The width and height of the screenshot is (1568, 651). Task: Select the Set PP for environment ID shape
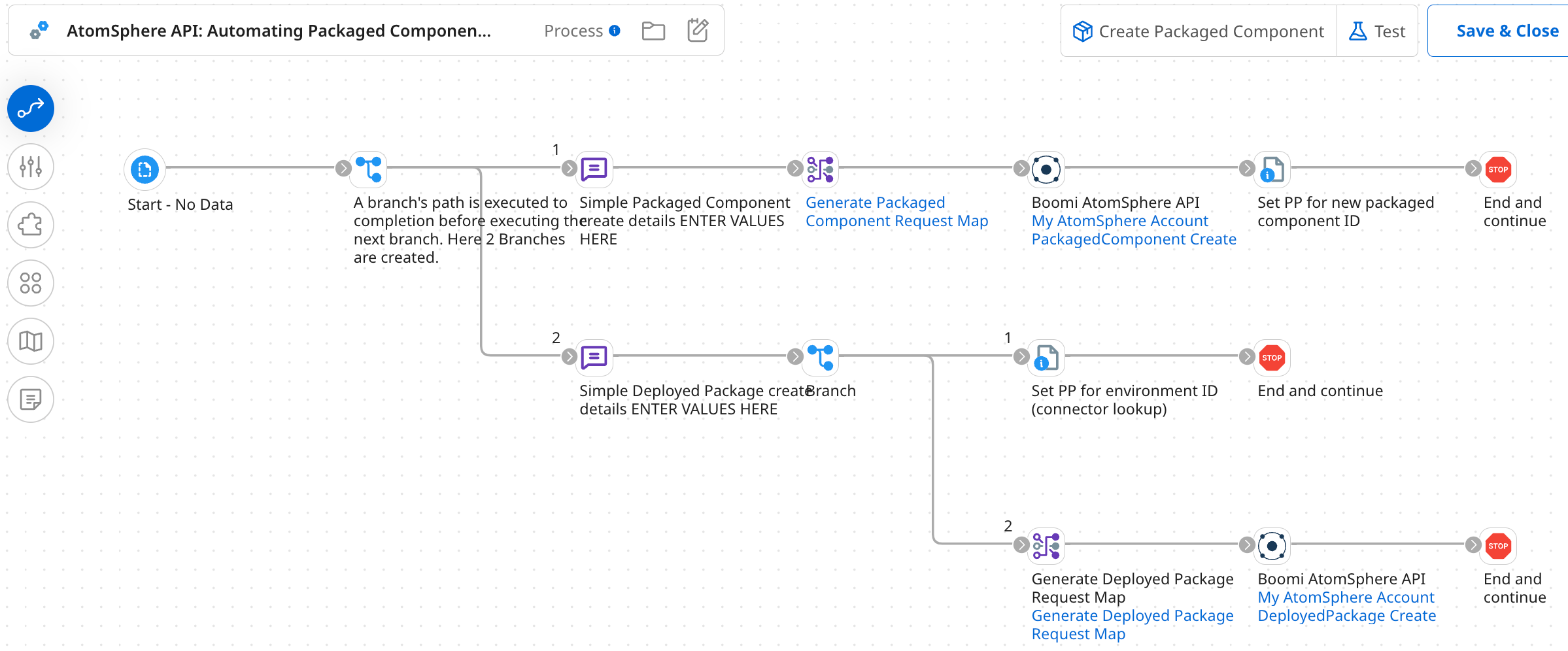1046,358
